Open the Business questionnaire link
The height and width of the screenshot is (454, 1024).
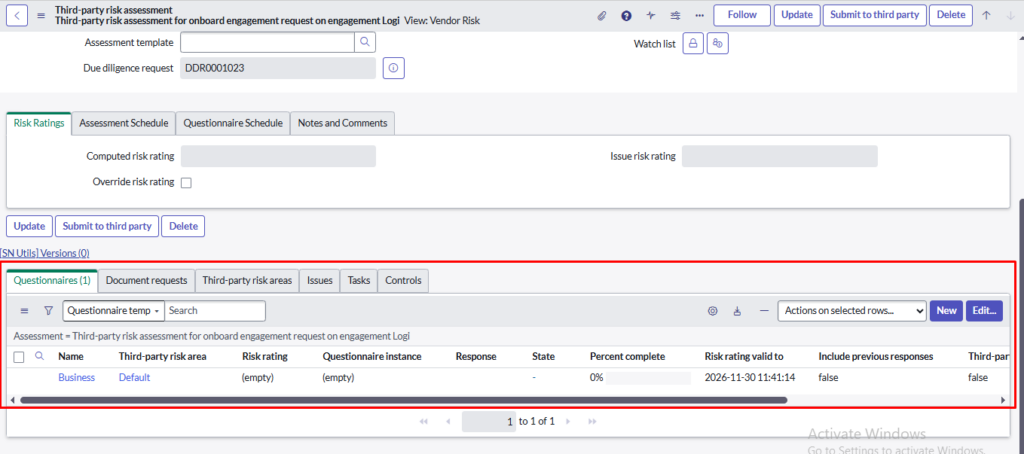76,378
